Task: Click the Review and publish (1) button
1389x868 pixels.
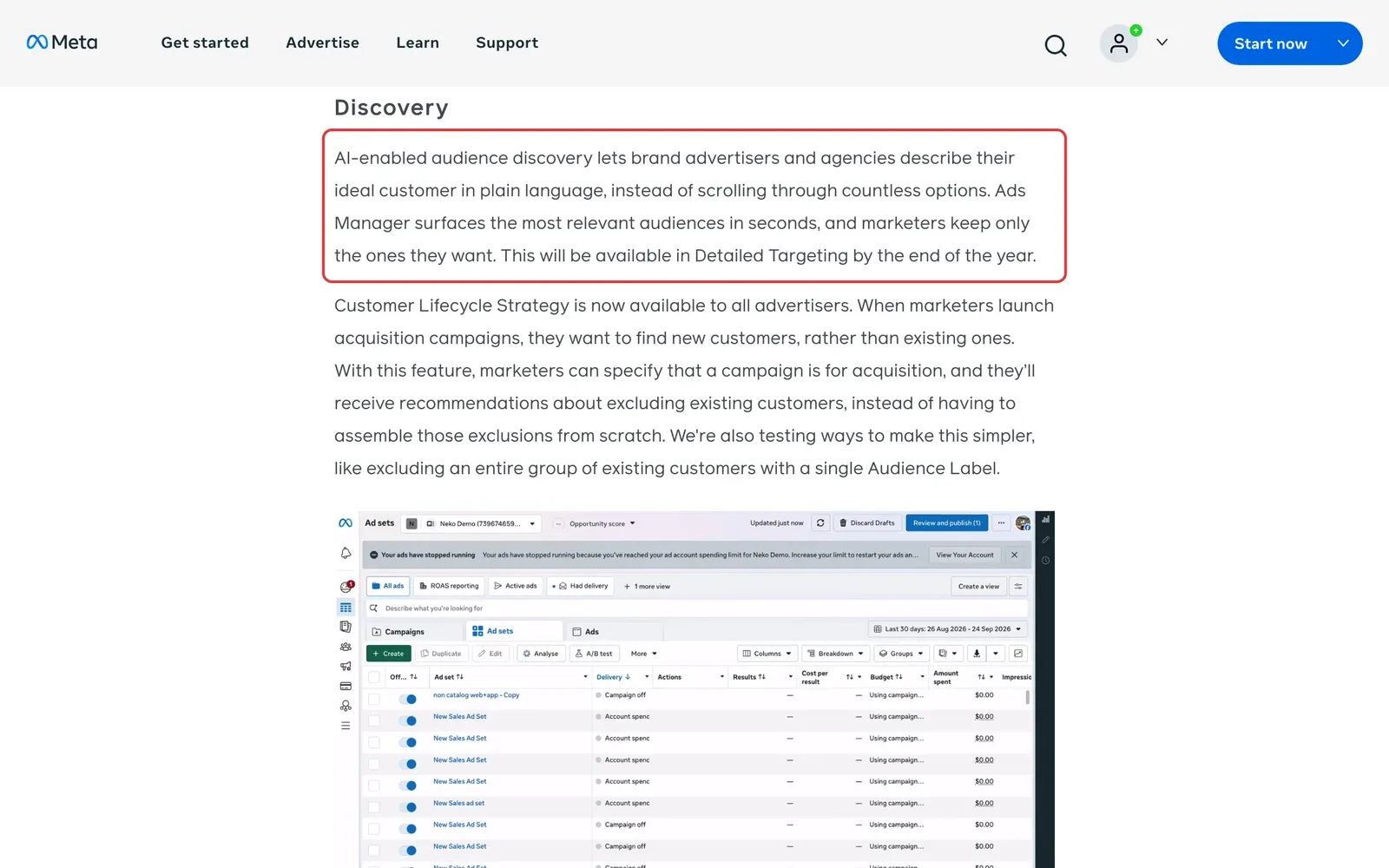Action: point(946,523)
